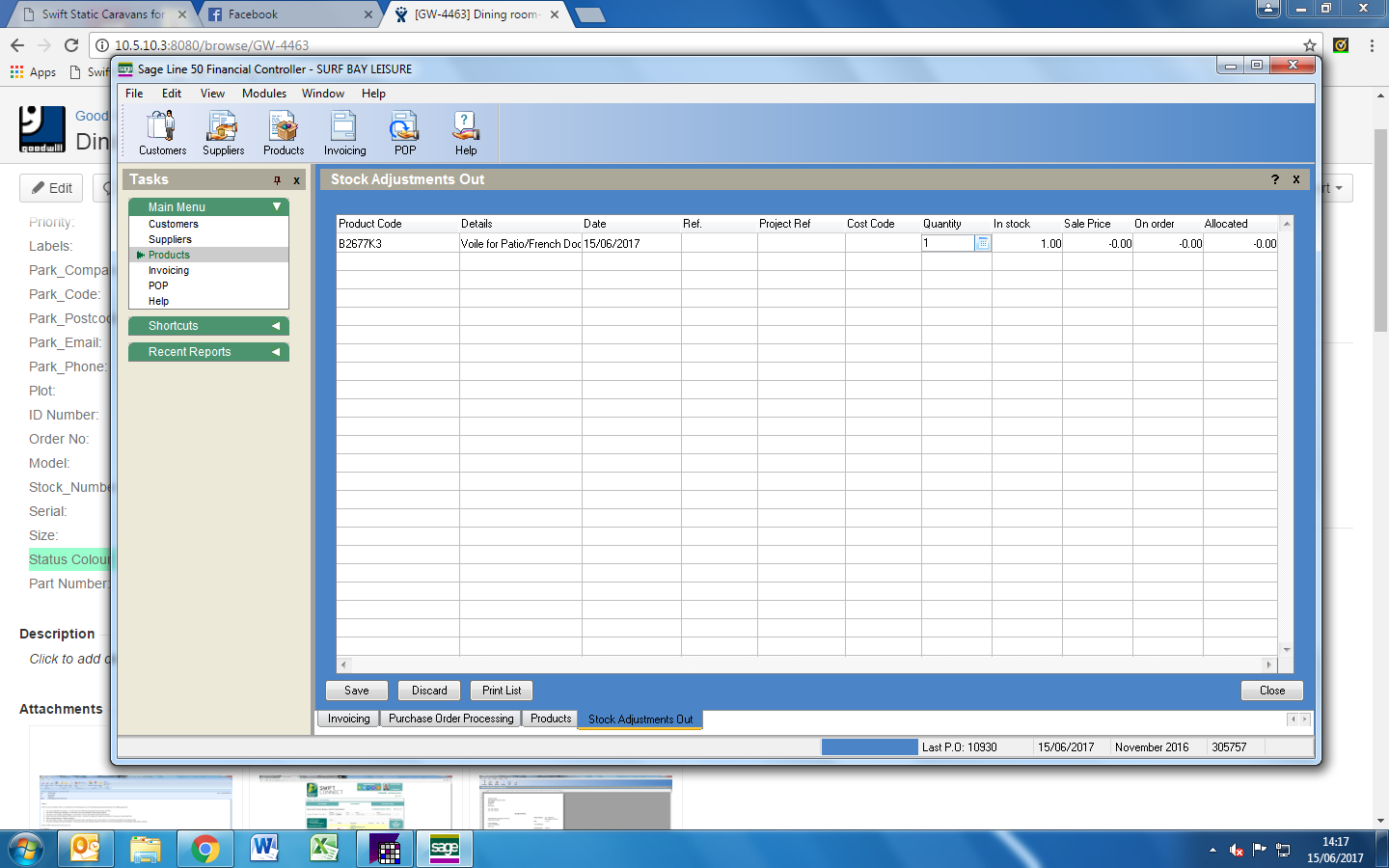Click the grid's vertical scrollbar down arrow
The height and width of the screenshot is (868, 1389).
coord(1286,650)
